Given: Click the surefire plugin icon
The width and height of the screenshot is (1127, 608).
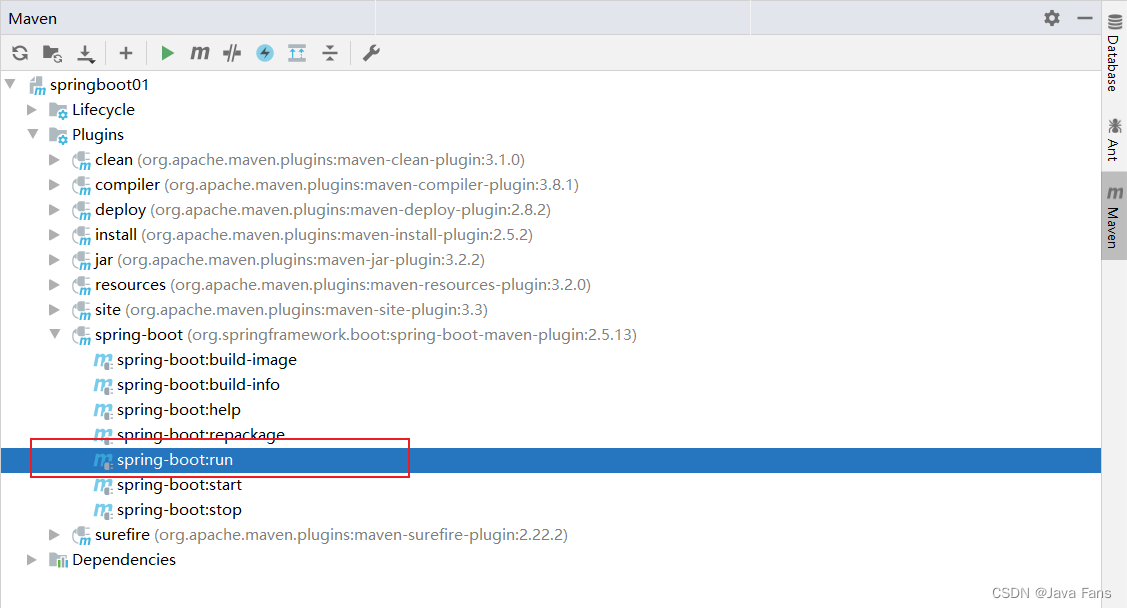Looking at the screenshot, I should pos(81,535).
